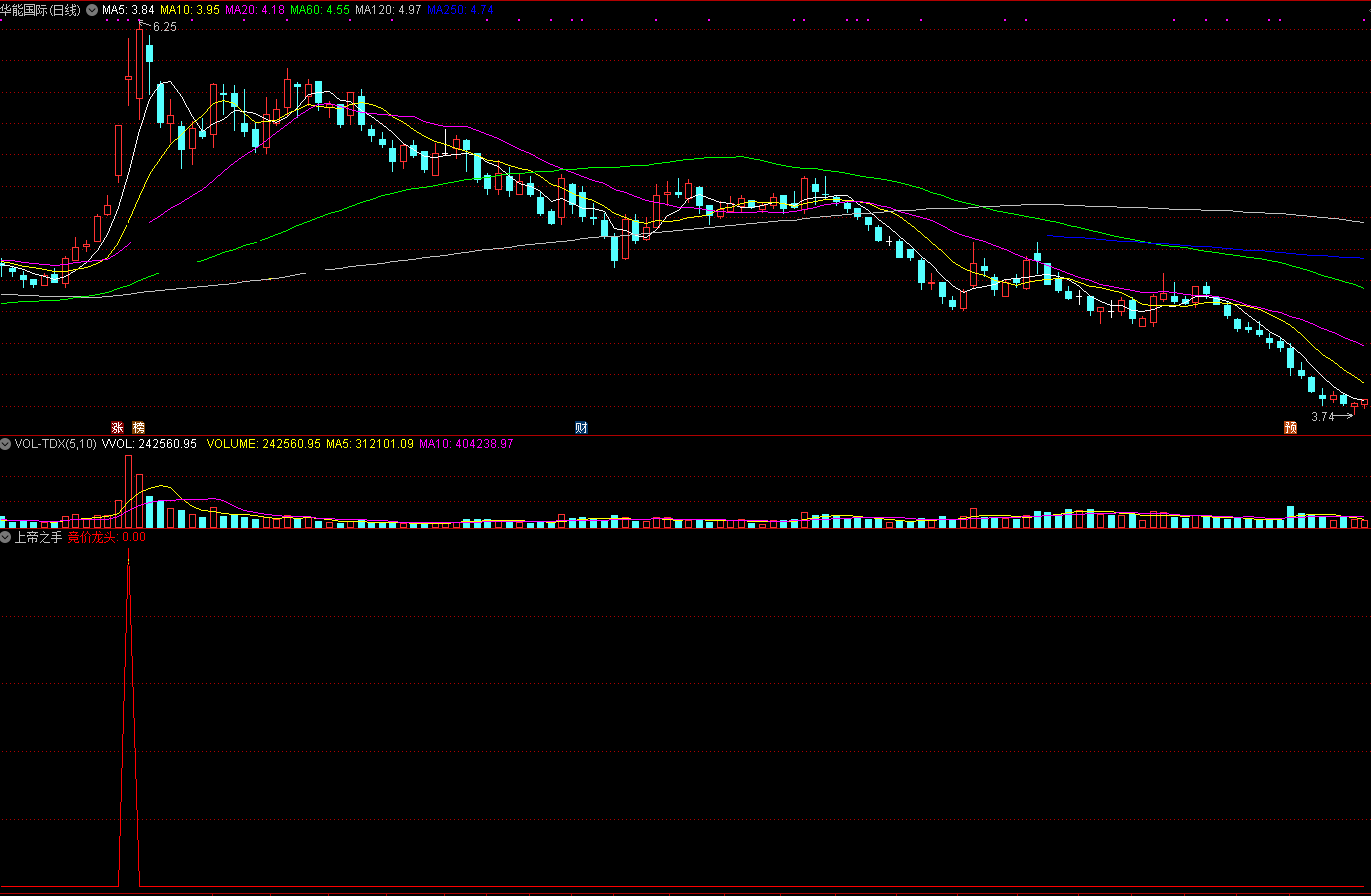Viewport: 1371px width, 896px height.
Task: Open the dropdown arrow beside 上帝之手
Action: (5, 537)
